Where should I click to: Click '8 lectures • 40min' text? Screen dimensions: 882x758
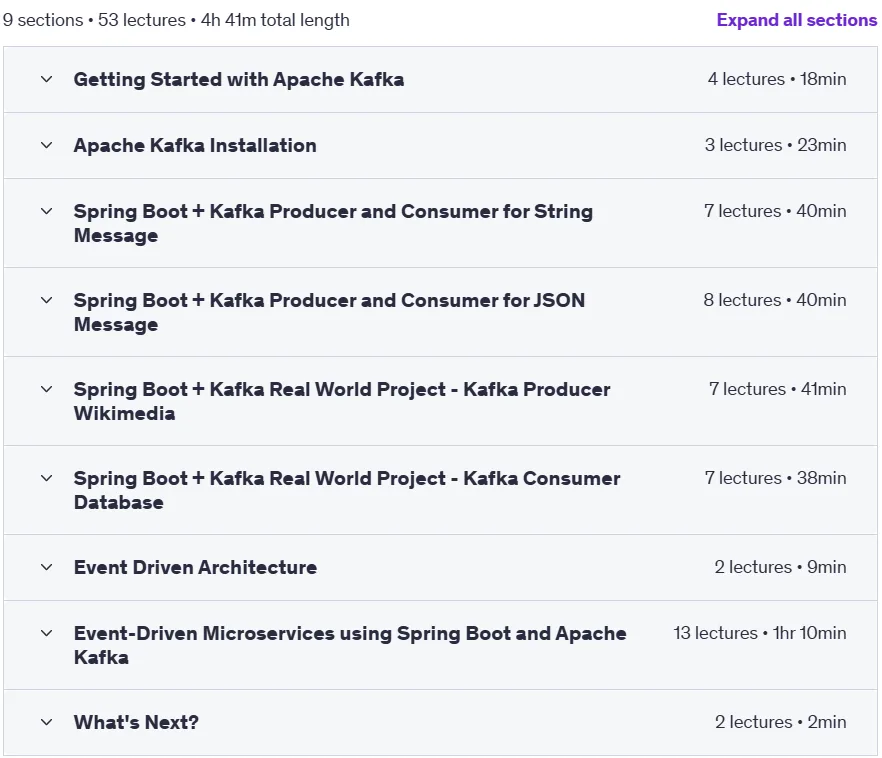[x=775, y=300]
